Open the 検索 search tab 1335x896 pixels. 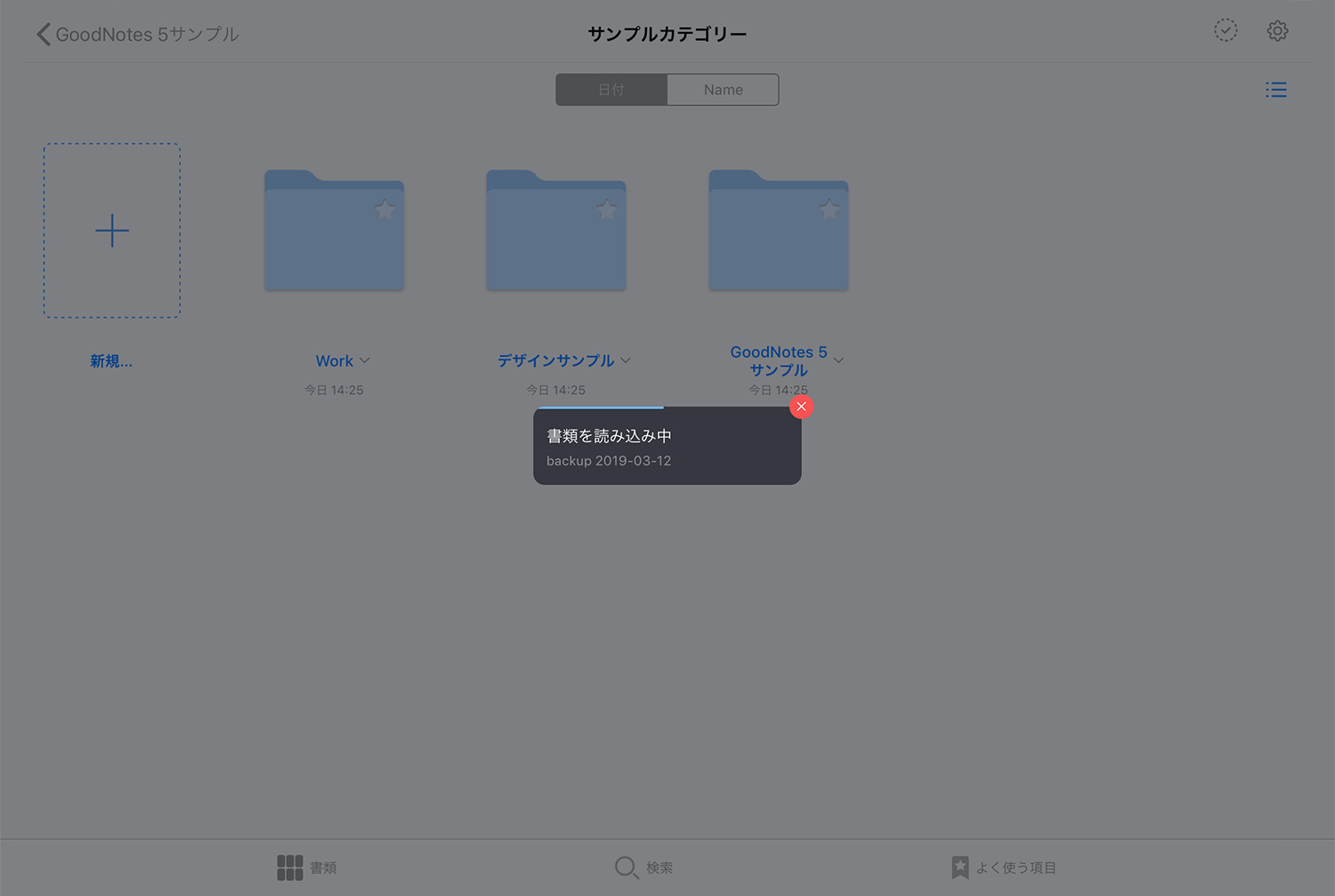[644, 868]
